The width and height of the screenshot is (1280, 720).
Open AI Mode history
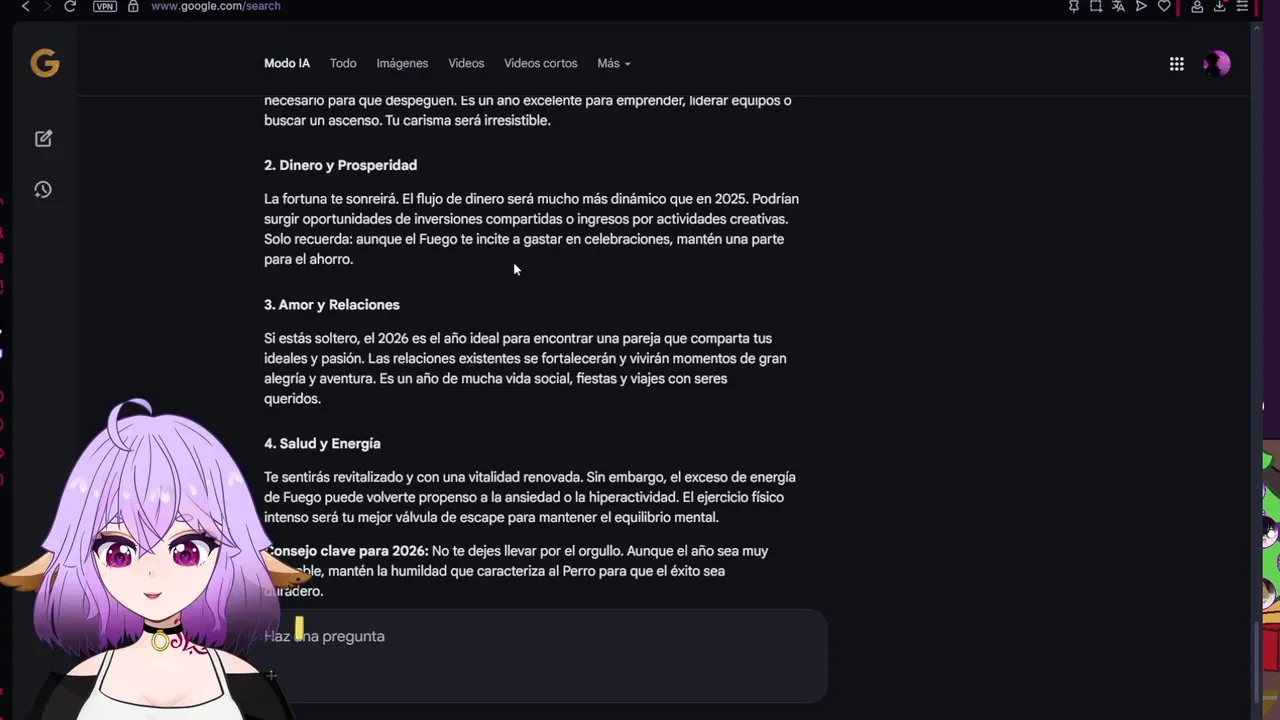pos(43,190)
